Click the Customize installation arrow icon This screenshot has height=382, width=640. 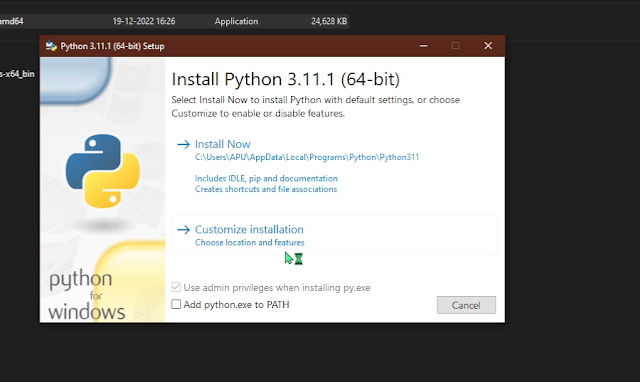click(x=183, y=230)
